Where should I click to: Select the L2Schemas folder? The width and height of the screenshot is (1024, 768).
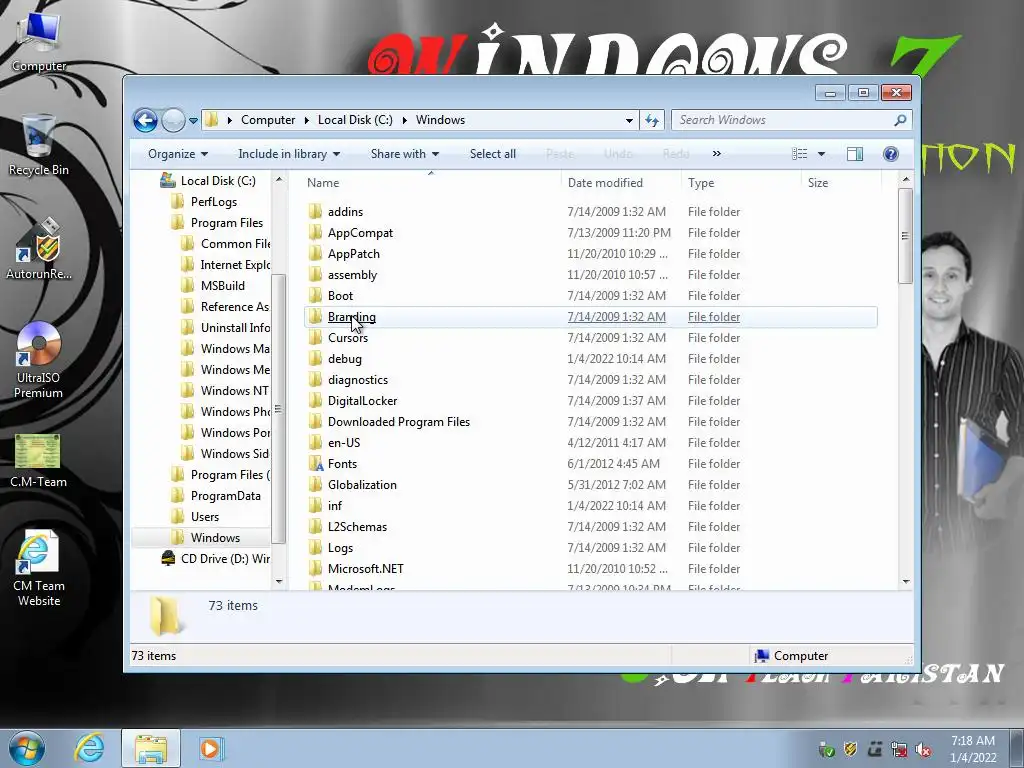click(x=357, y=527)
